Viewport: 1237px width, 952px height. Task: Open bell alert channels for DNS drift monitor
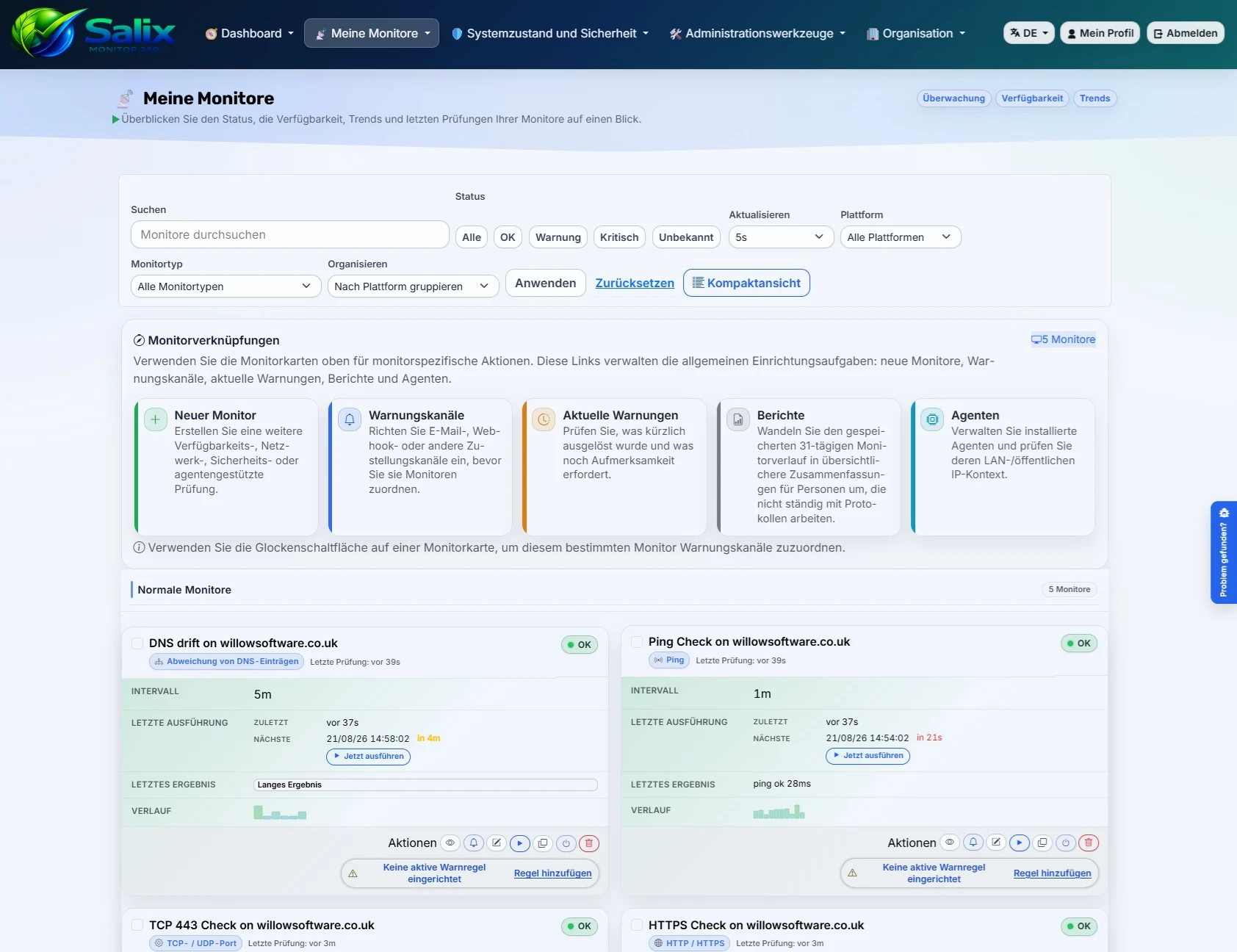tap(474, 843)
